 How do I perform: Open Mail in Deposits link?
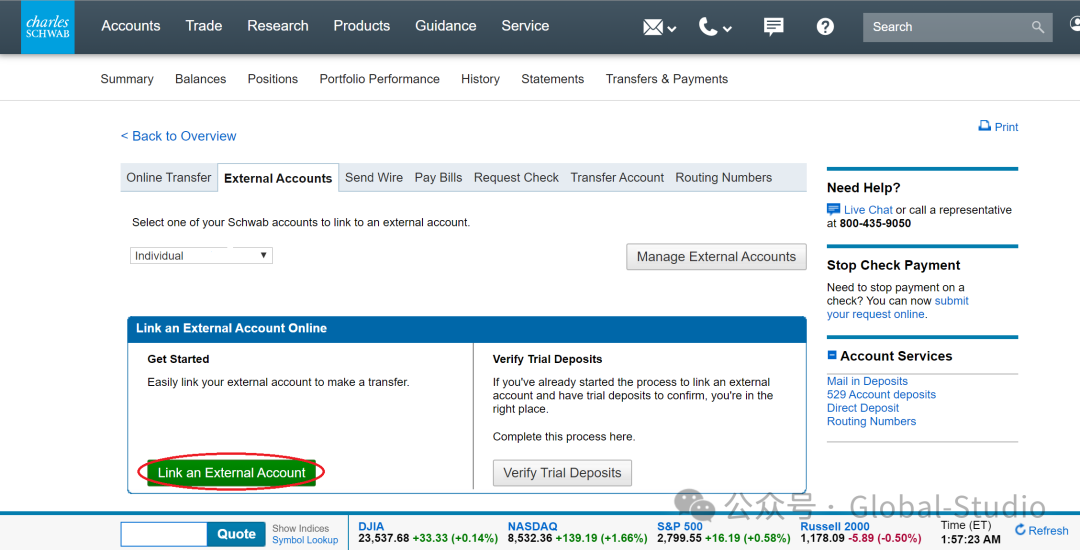pyautogui.click(x=867, y=381)
